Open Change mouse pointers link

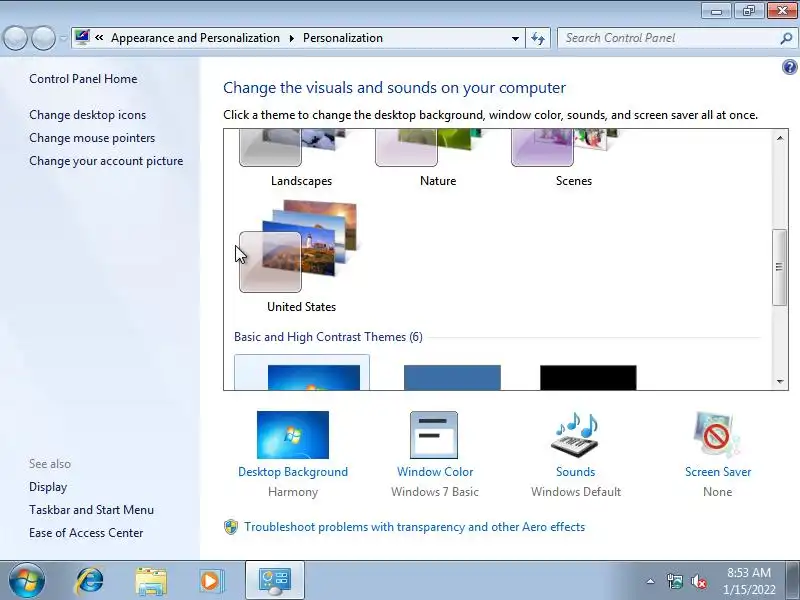coord(92,138)
